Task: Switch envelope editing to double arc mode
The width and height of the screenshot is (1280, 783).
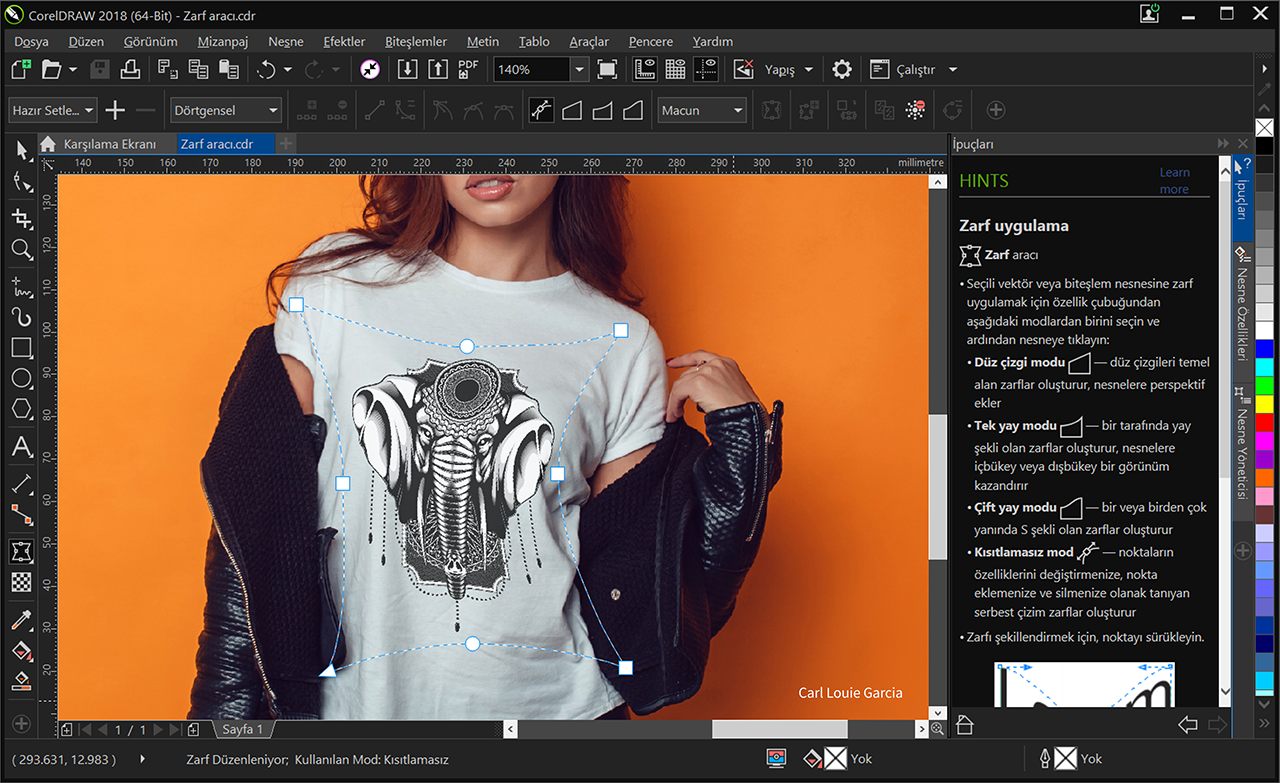Action: (632, 110)
